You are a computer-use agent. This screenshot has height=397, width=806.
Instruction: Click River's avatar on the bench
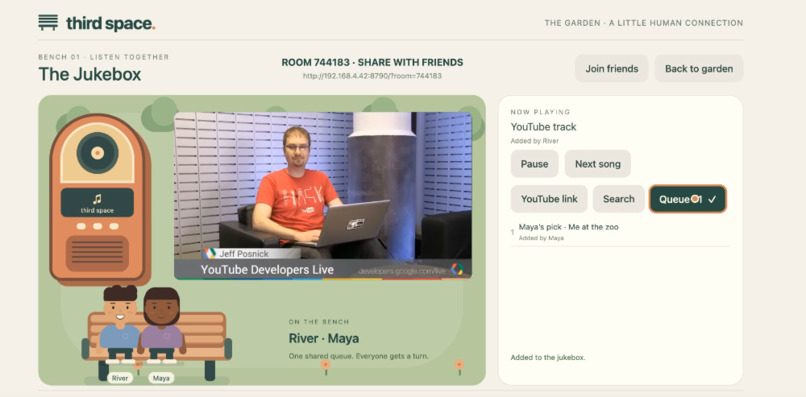(x=119, y=324)
